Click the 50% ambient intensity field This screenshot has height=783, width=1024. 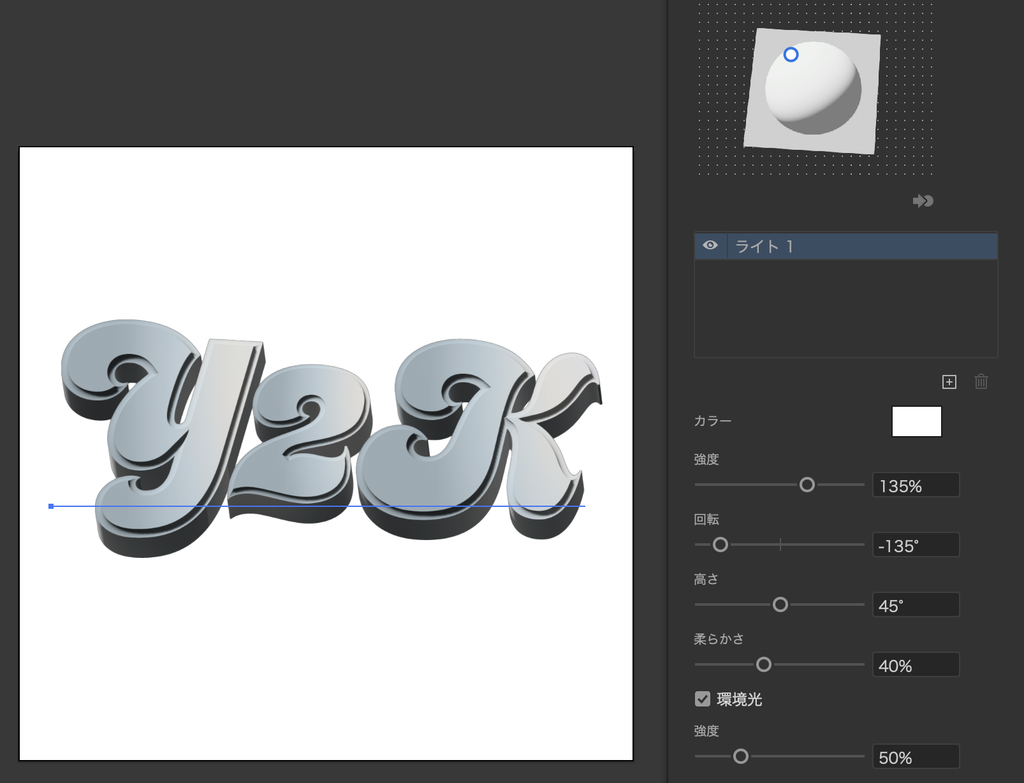pyautogui.click(x=916, y=757)
